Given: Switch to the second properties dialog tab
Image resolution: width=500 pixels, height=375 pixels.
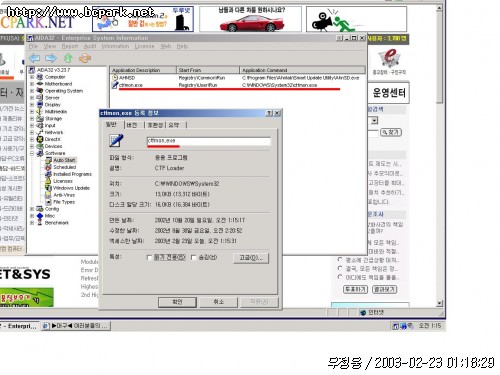Looking at the screenshot, I should coord(132,125).
